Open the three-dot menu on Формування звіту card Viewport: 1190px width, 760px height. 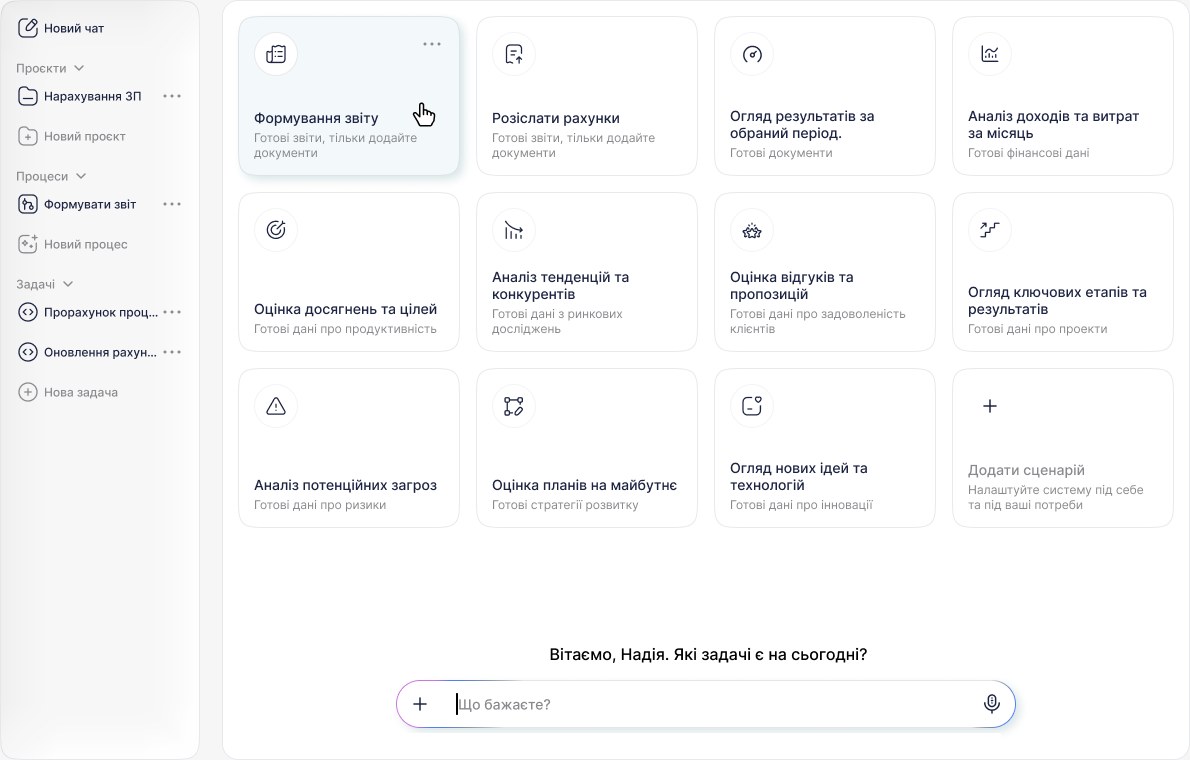coord(432,44)
